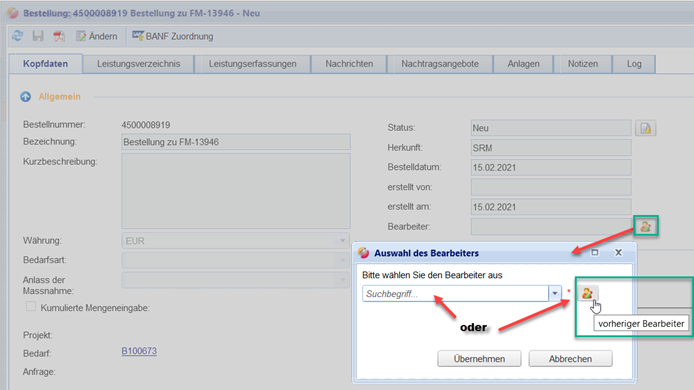Click the Abbrechen button
The width and height of the screenshot is (694, 390).
(x=571, y=359)
